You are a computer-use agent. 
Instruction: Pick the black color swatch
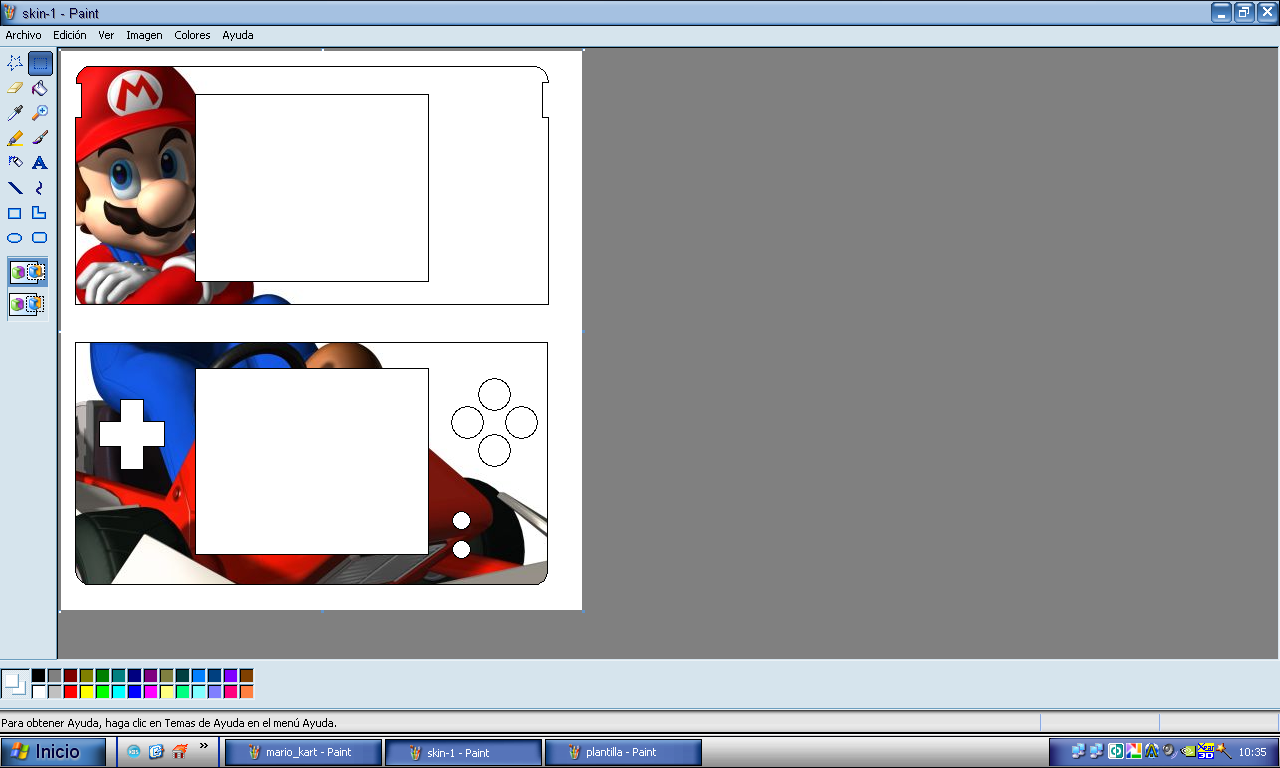point(39,676)
